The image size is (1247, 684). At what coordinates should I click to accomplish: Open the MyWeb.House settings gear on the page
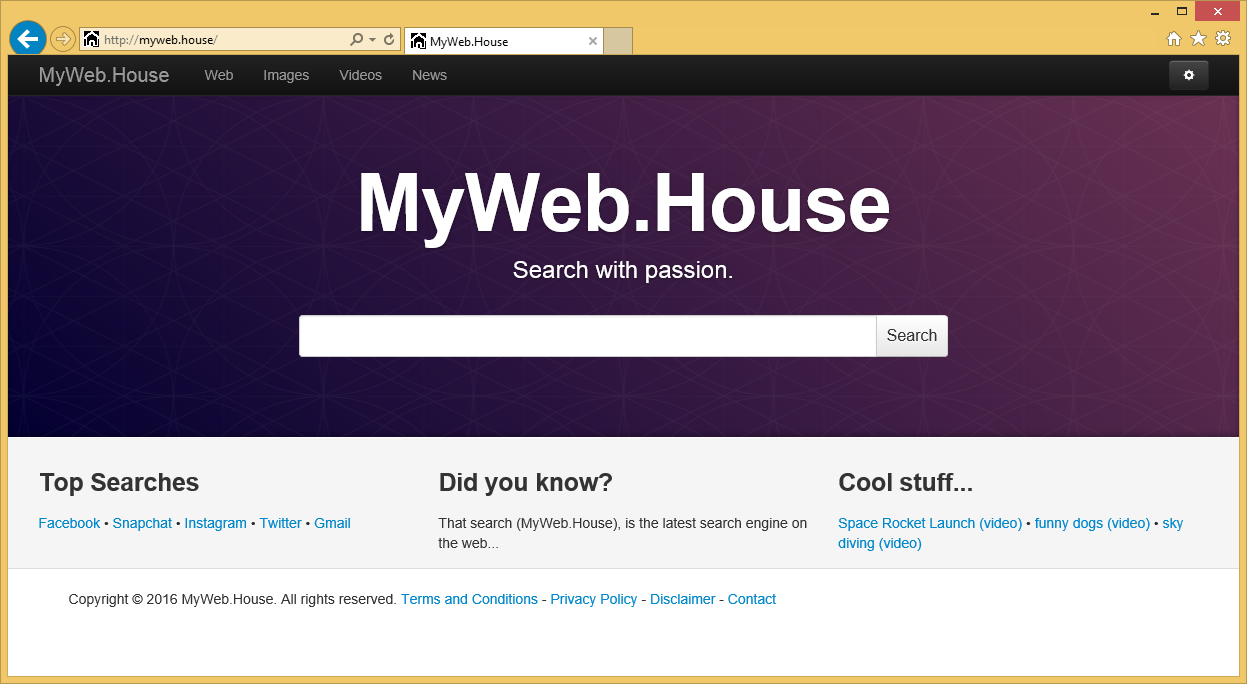click(1188, 75)
